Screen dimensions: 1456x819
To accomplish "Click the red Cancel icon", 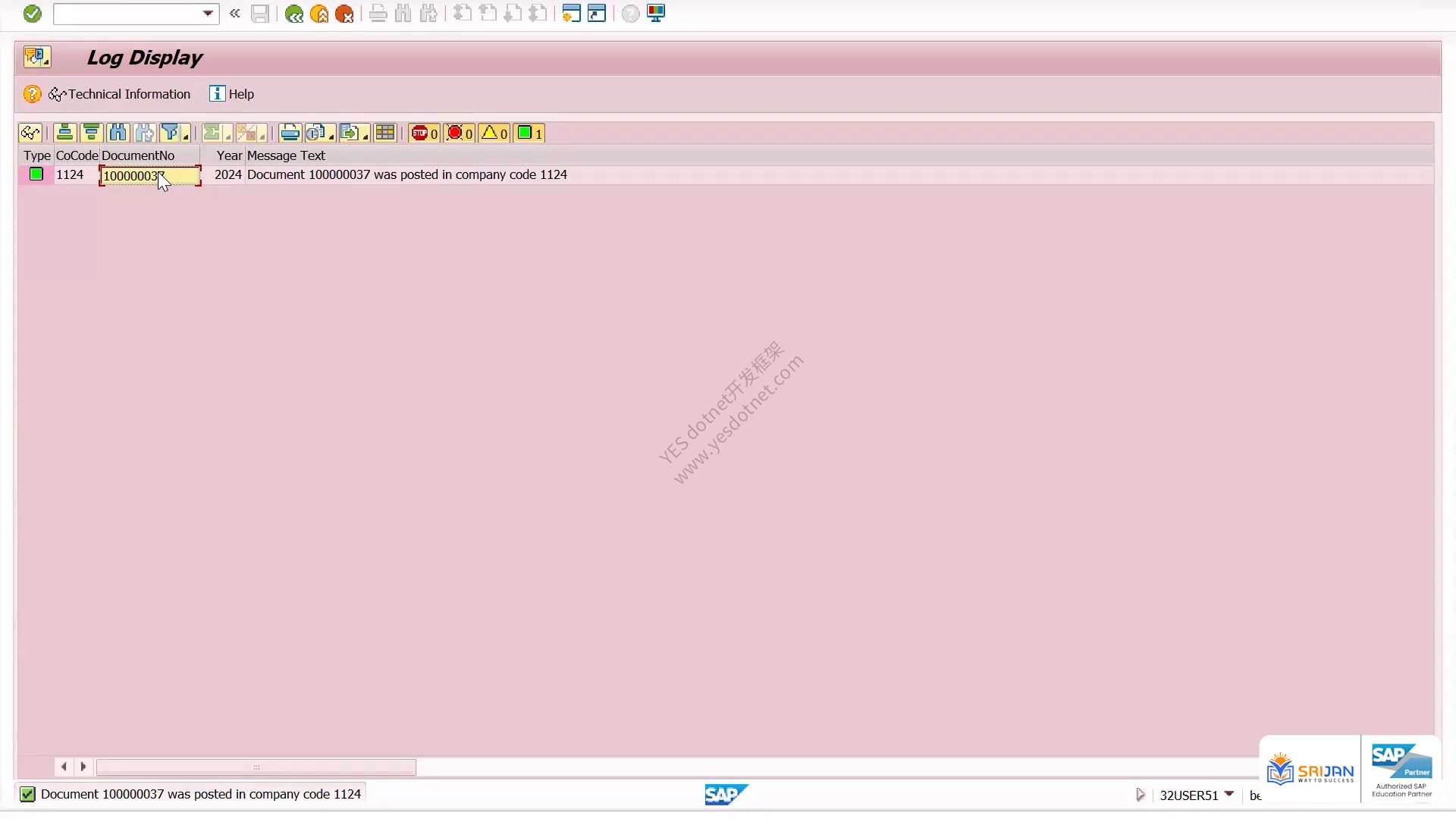I will point(344,14).
